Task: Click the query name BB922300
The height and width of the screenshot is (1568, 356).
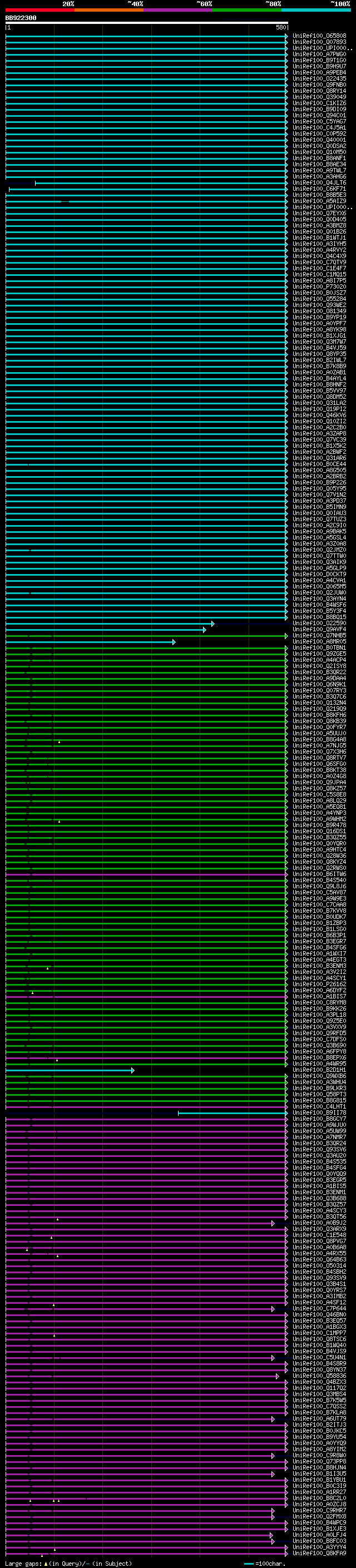Action: [21, 18]
